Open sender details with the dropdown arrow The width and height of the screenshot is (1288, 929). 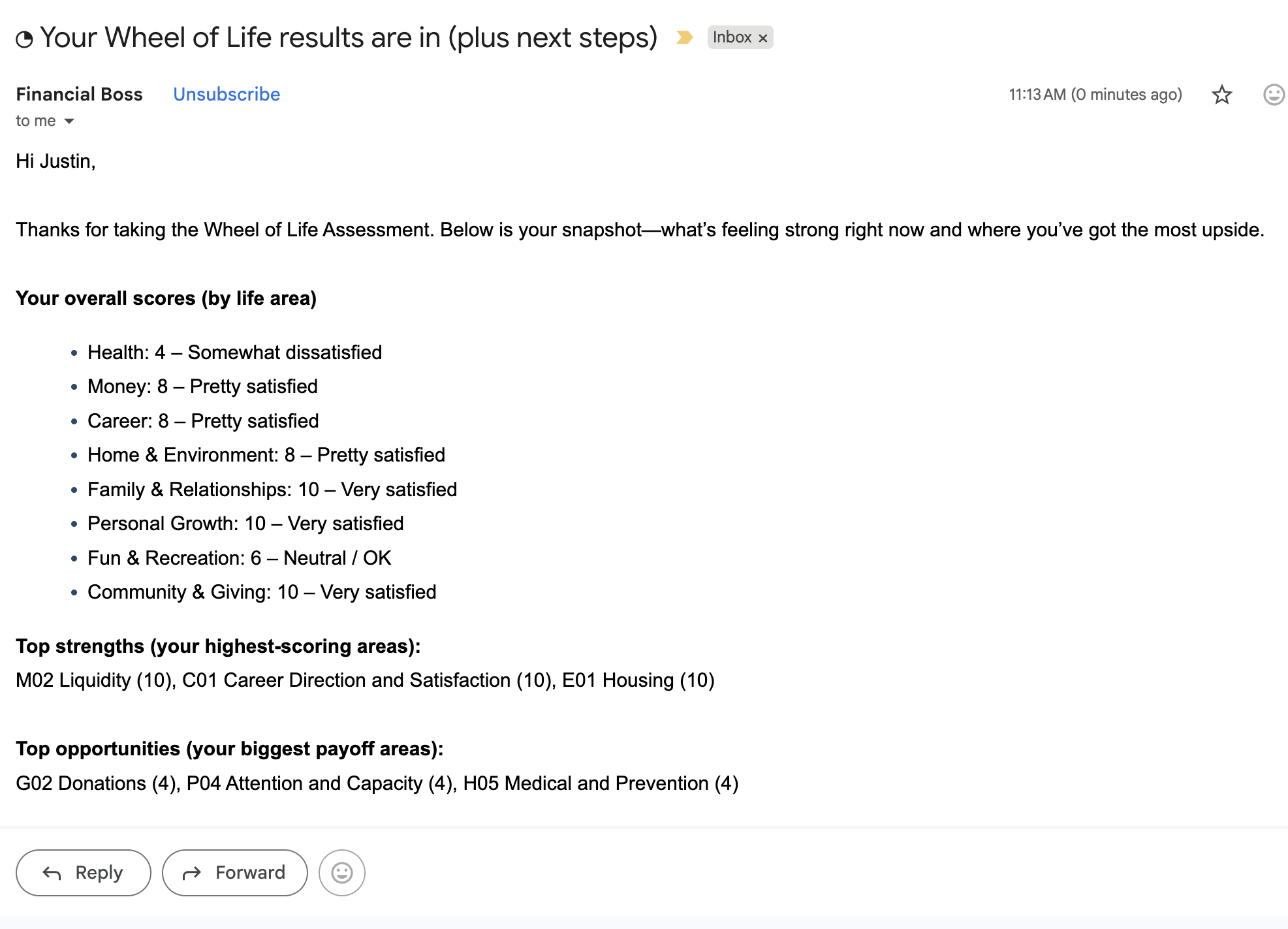click(x=68, y=120)
